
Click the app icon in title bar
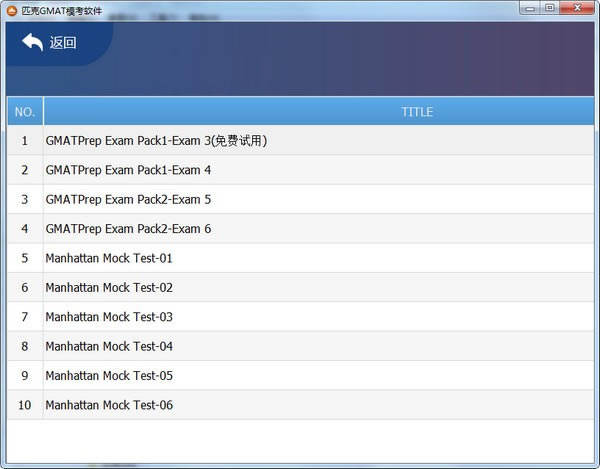(12, 9)
